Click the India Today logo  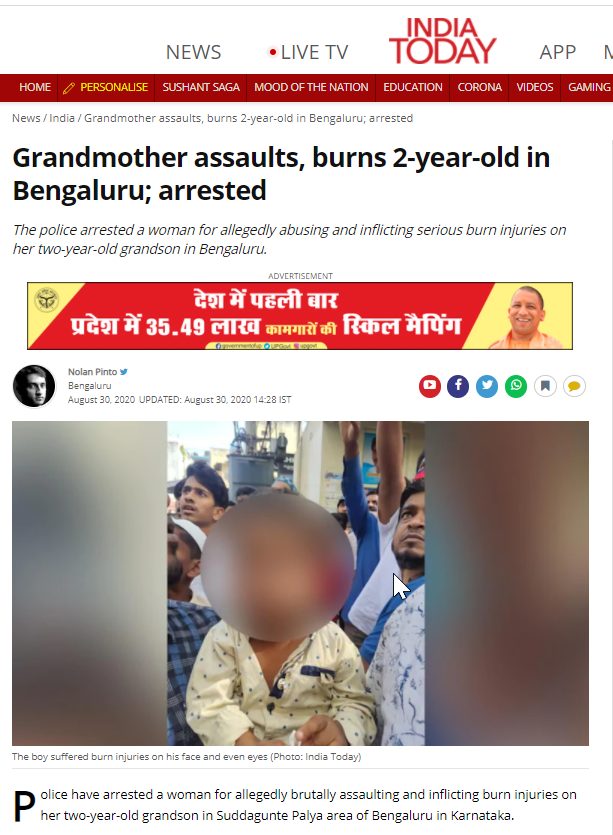pyautogui.click(x=443, y=41)
